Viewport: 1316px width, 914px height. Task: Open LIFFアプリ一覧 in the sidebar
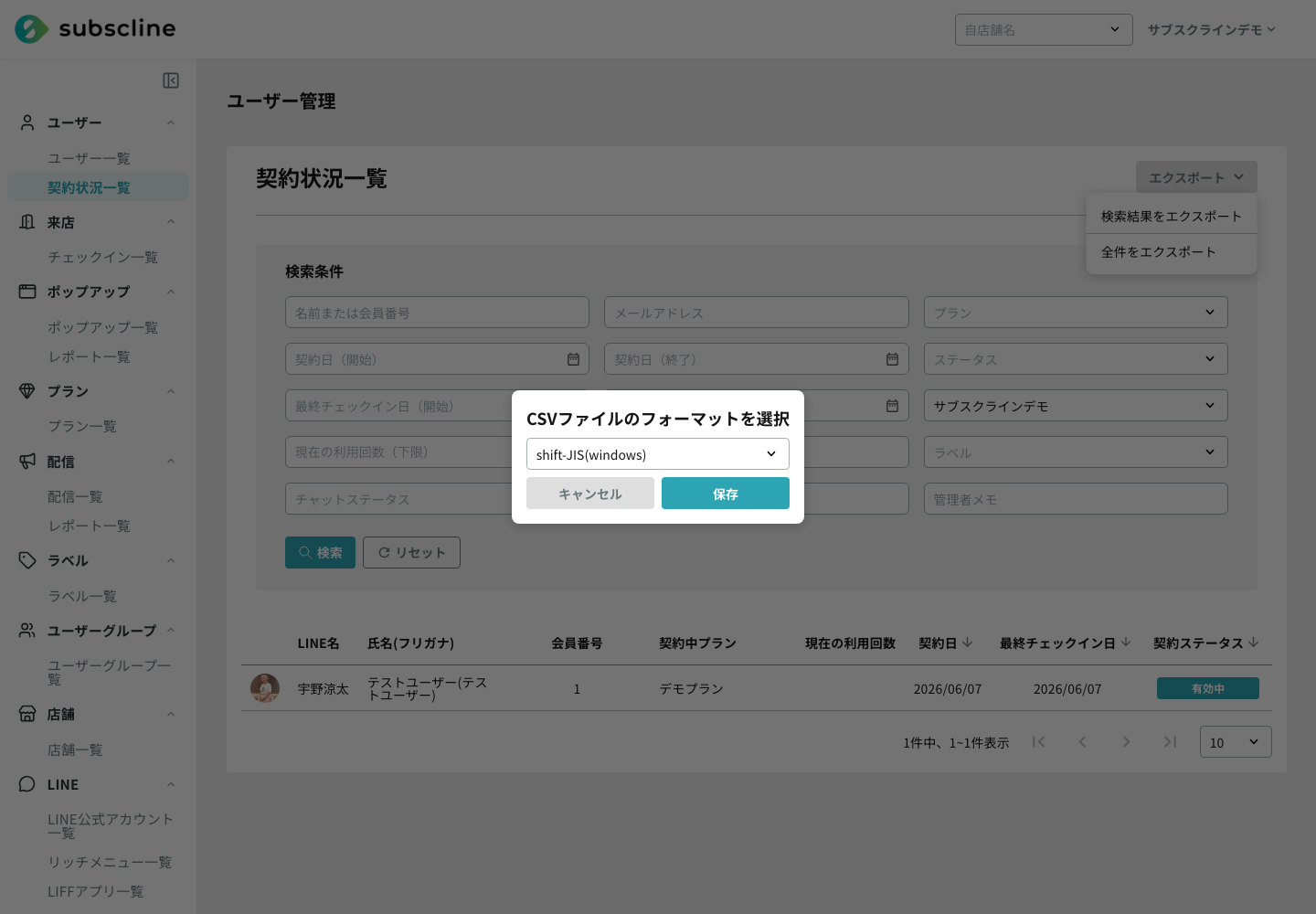(x=96, y=891)
